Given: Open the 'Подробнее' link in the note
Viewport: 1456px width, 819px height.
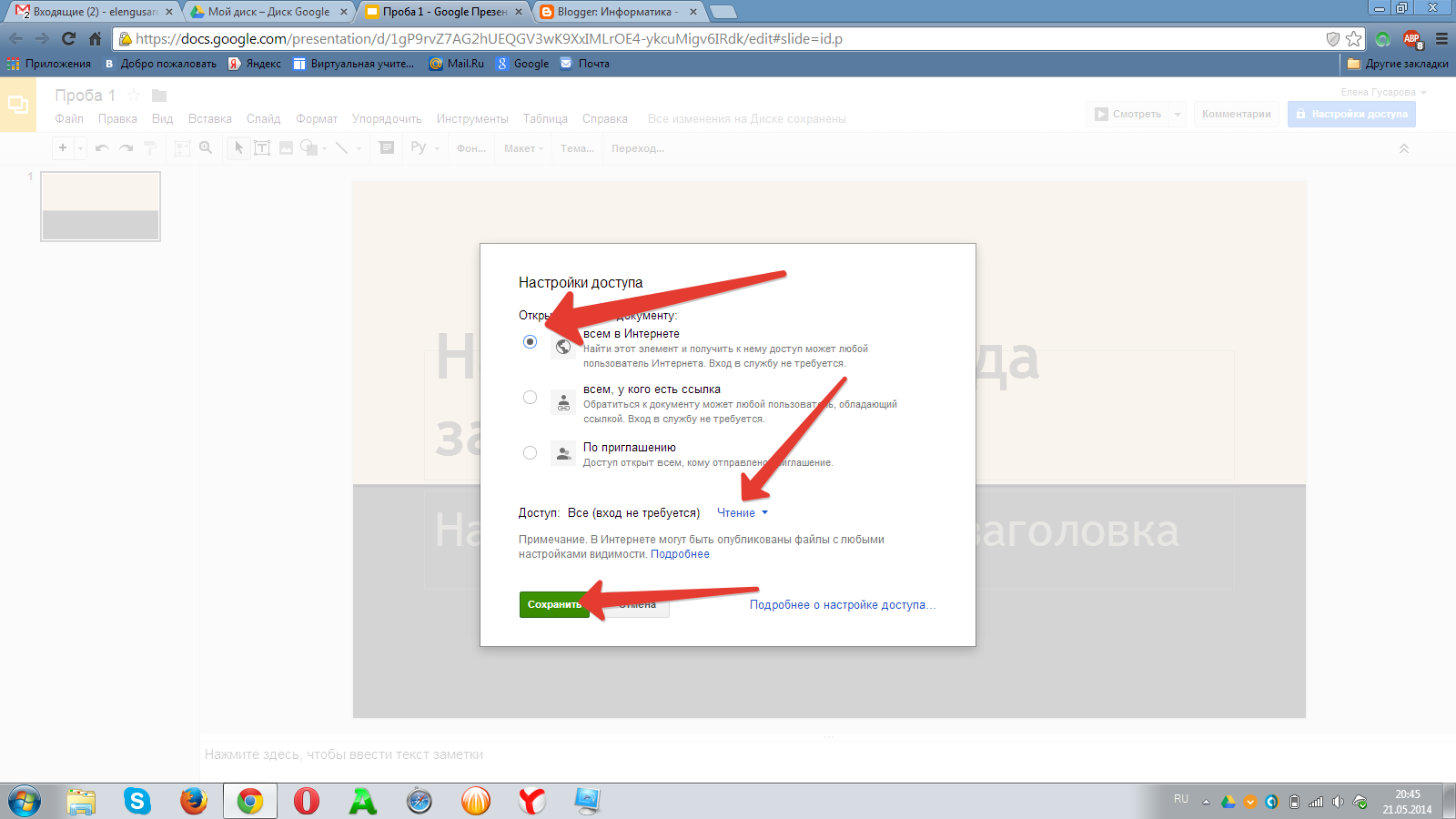Looking at the screenshot, I should click(680, 554).
